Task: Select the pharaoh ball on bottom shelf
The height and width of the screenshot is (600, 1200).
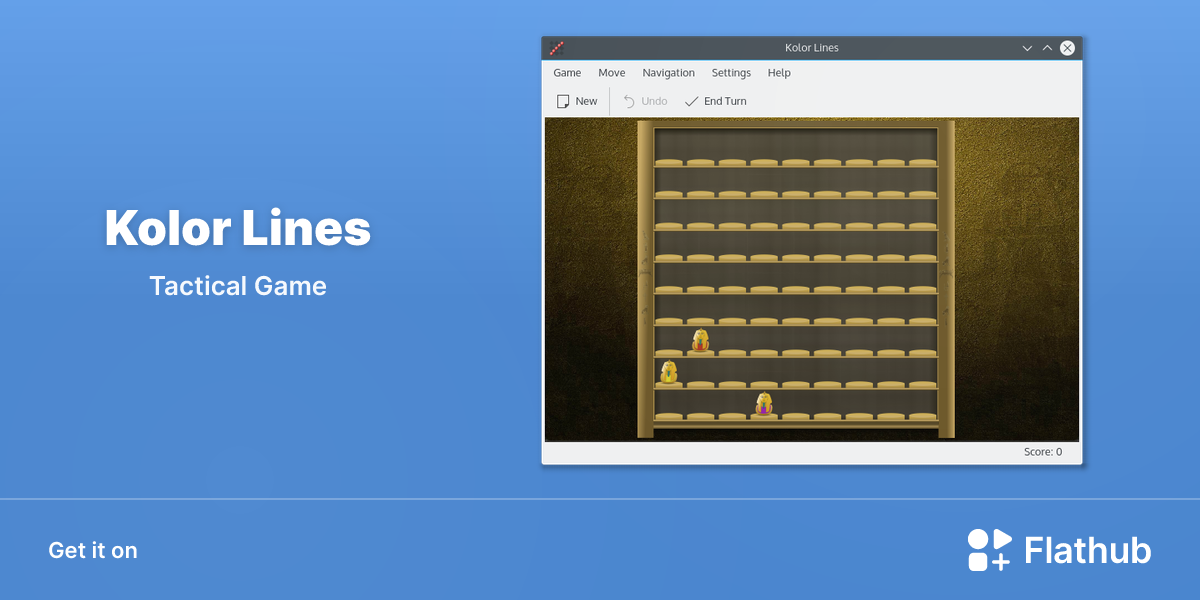Action: coord(764,404)
